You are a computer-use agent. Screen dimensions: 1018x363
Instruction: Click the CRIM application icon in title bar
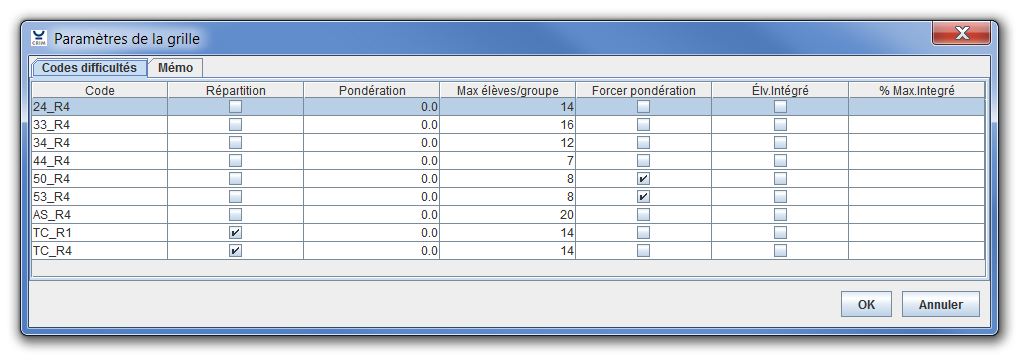[39, 38]
